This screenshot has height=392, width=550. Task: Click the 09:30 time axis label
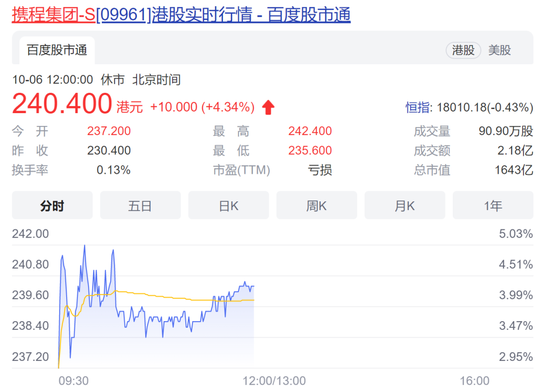[74, 381]
